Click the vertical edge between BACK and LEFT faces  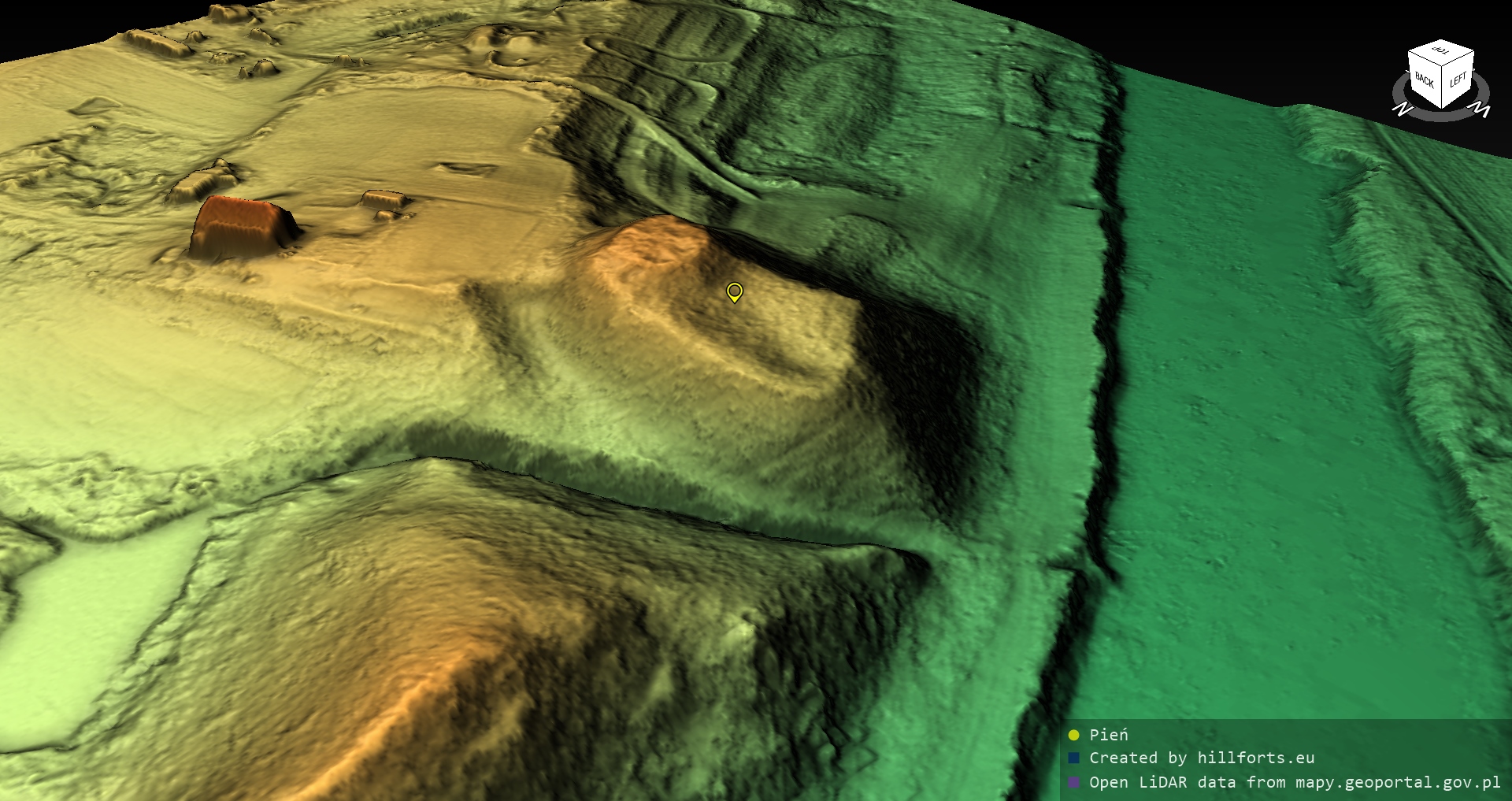(1443, 88)
